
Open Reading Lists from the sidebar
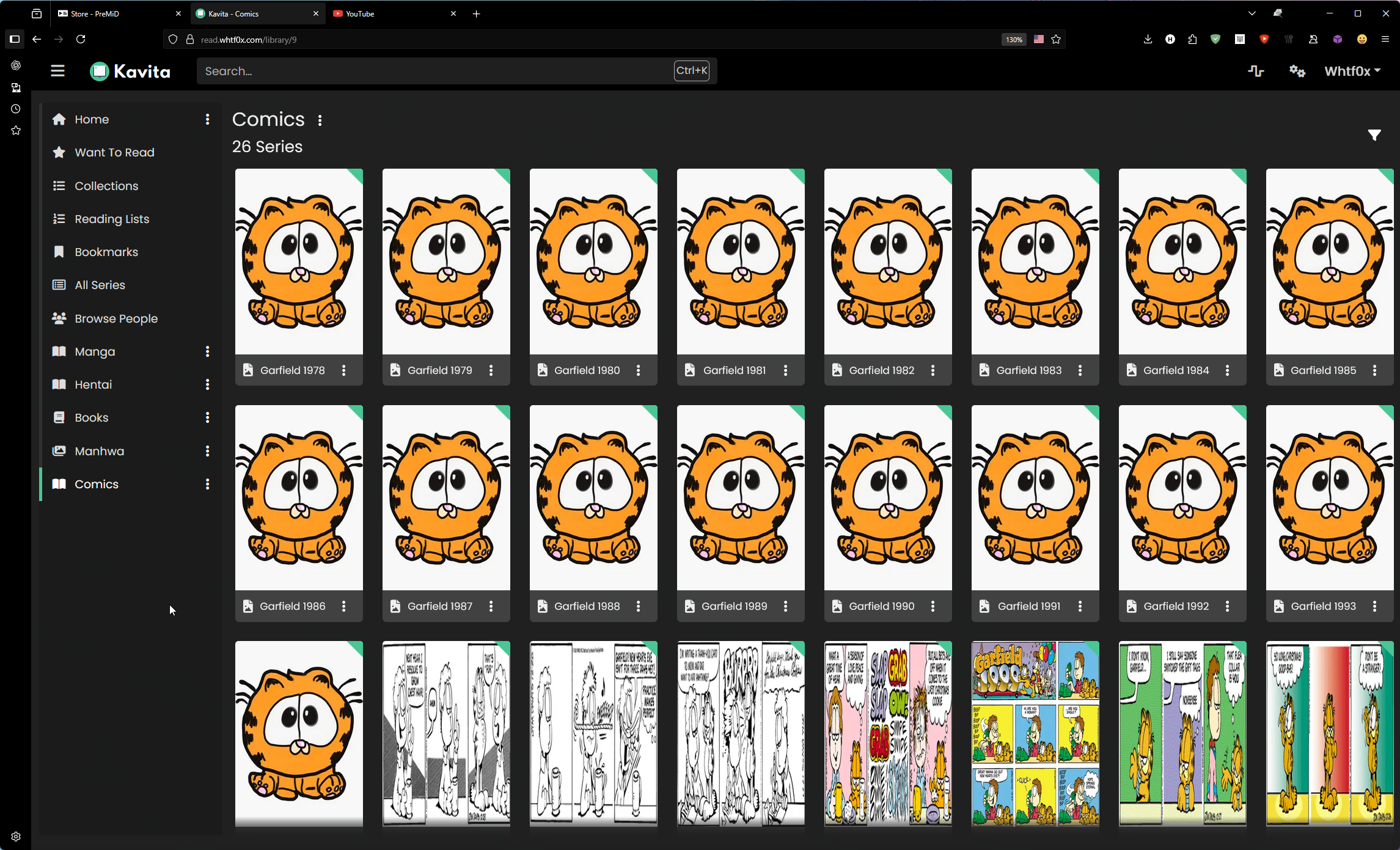(x=111, y=219)
